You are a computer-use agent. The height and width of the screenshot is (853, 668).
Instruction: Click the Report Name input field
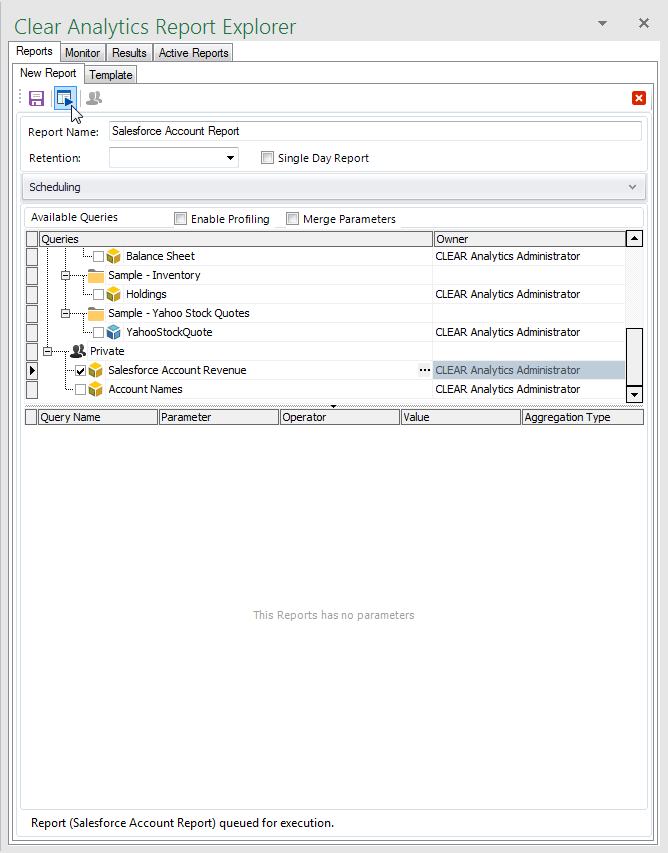375,131
